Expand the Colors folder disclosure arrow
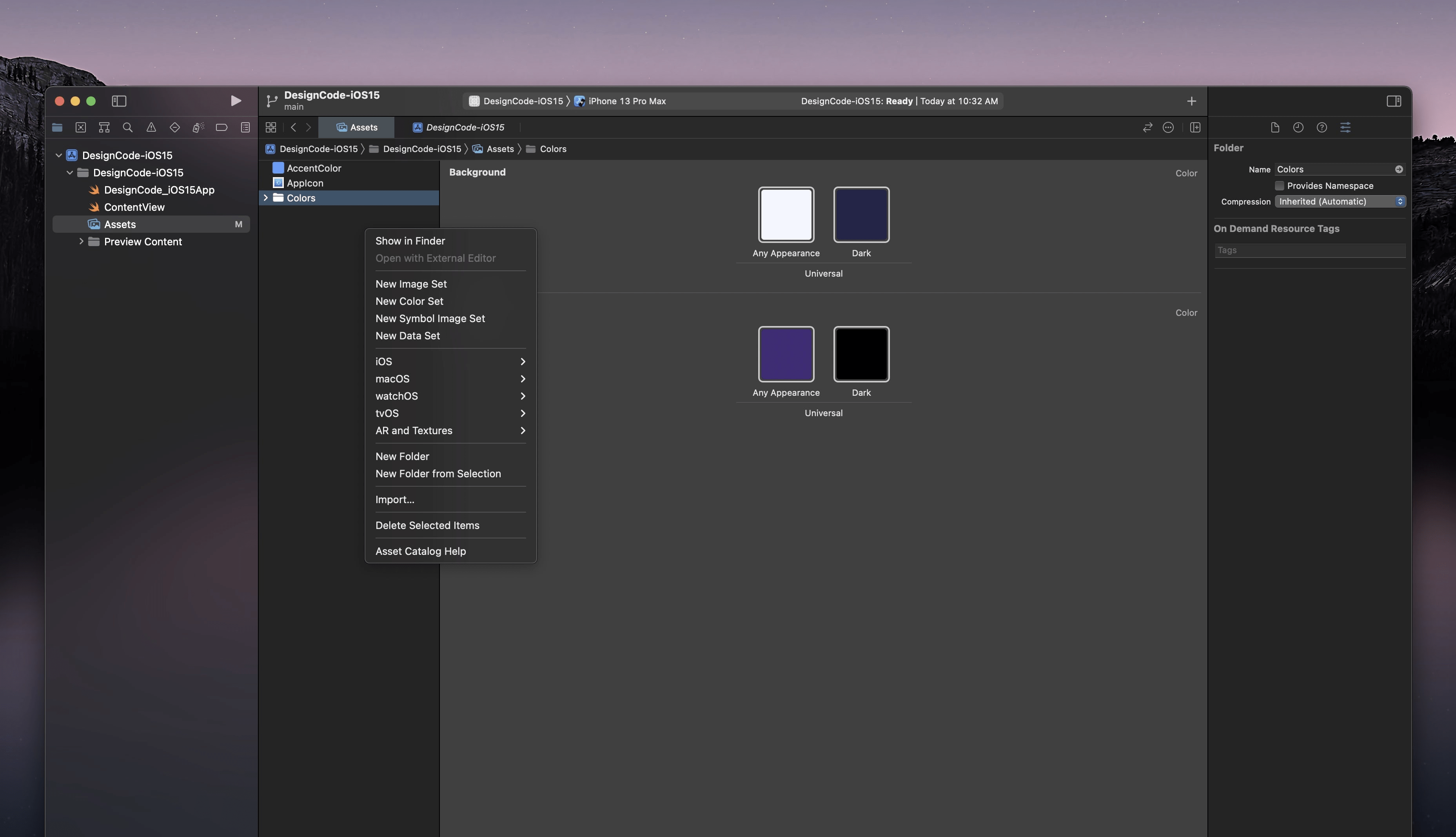The width and height of the screenshot is (1456, 837). (266, 198)
